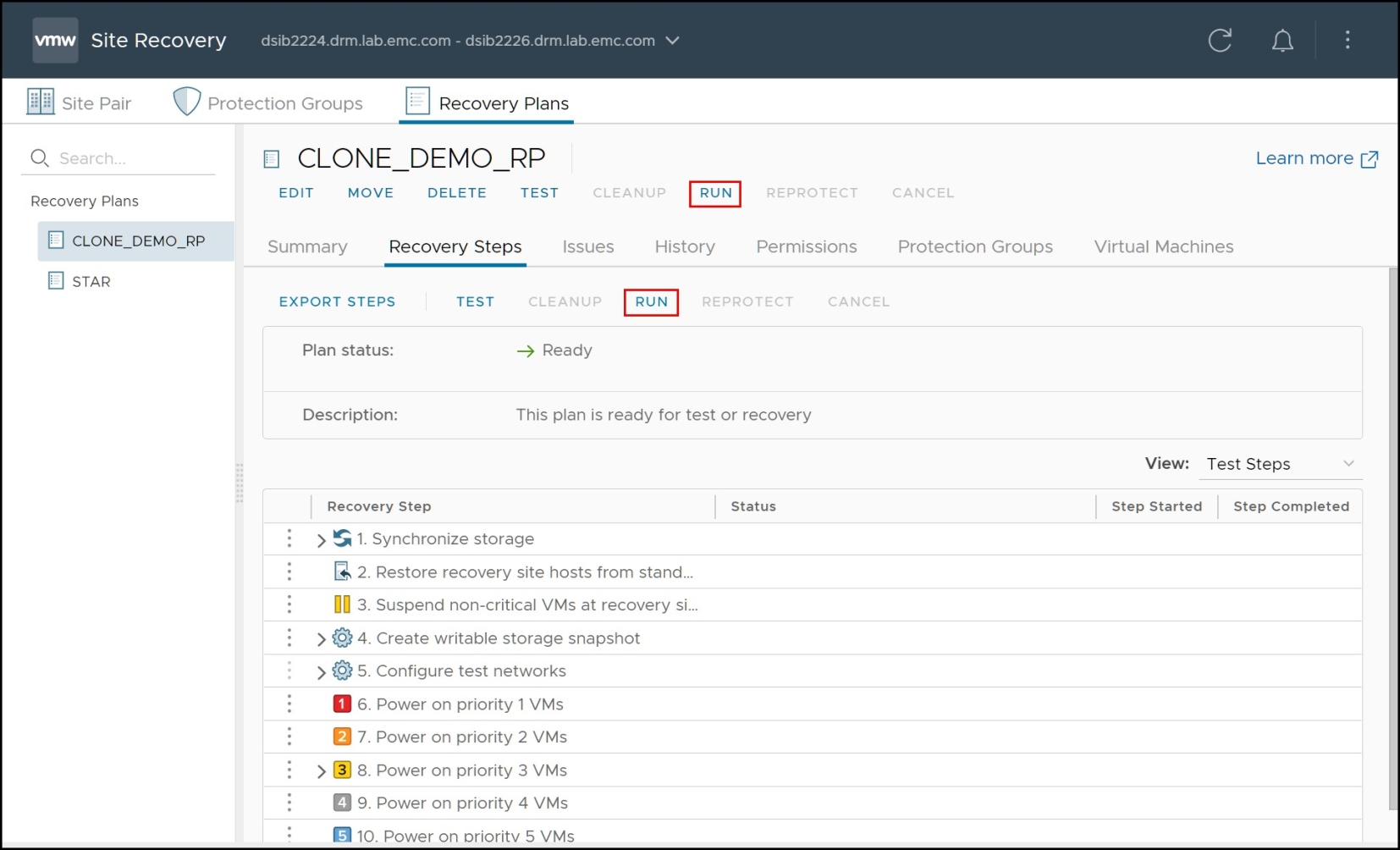The image size is (1400, 850).
Task: Open actions menu for Power on priority 4 row
Action: (x=289, y=803)
